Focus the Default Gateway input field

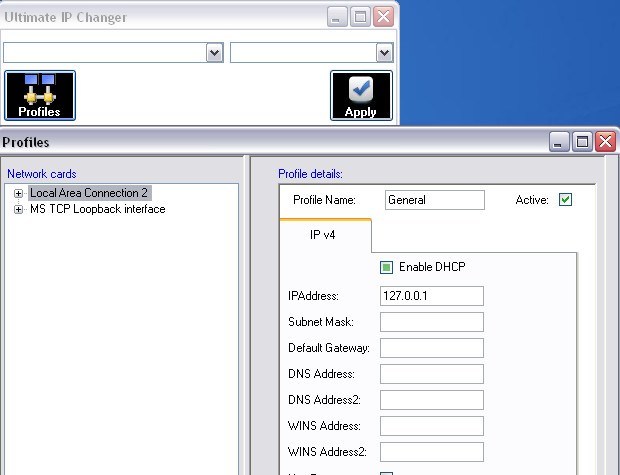point(431,348)
